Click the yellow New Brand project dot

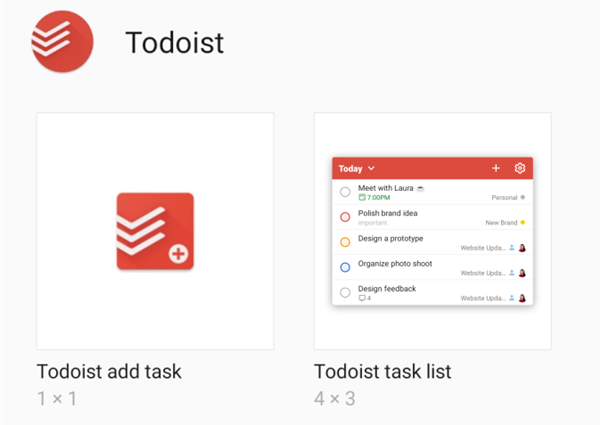[x=523, y=223]
